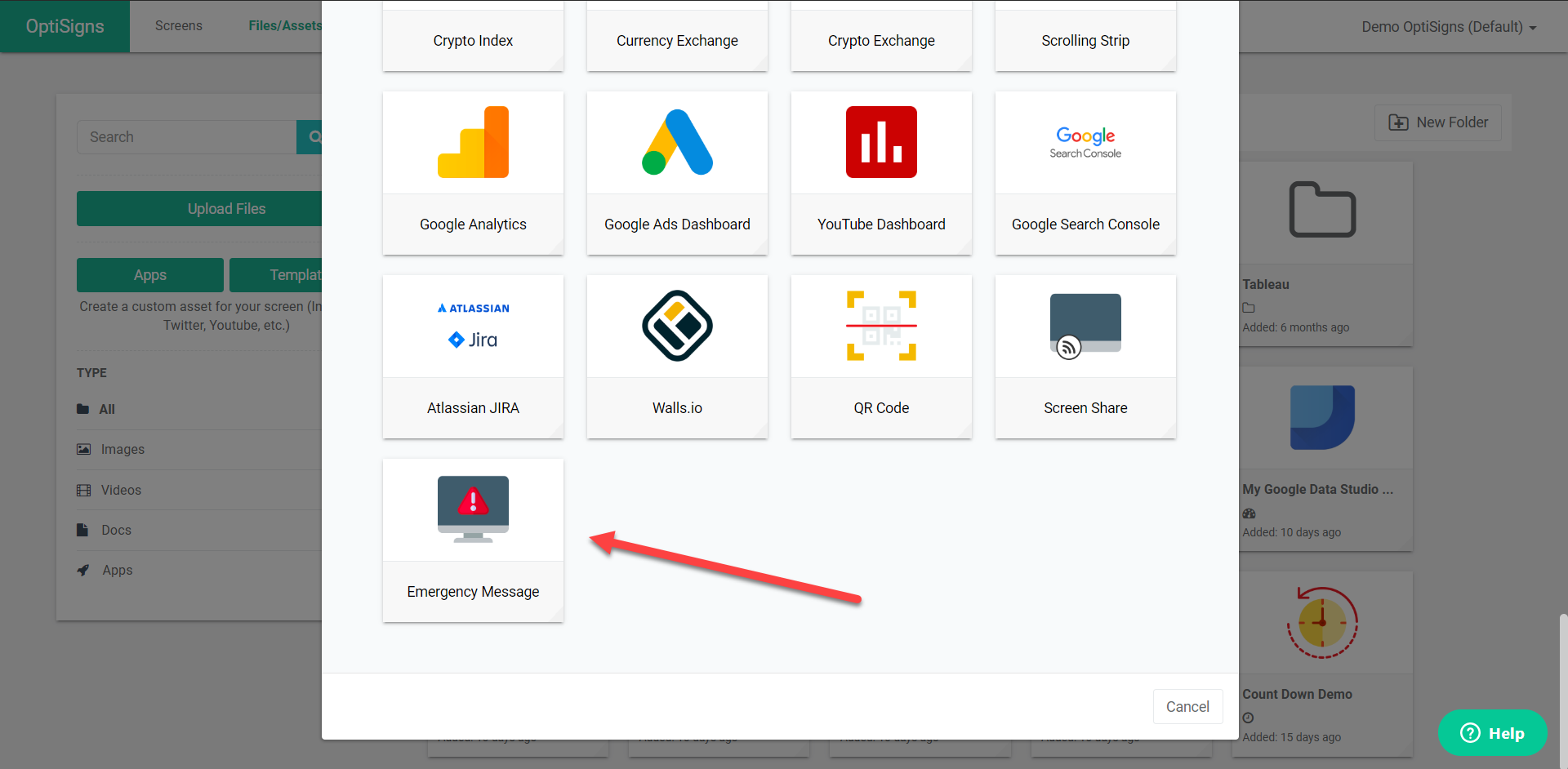Pick the Google Search Console logo

1085,142
